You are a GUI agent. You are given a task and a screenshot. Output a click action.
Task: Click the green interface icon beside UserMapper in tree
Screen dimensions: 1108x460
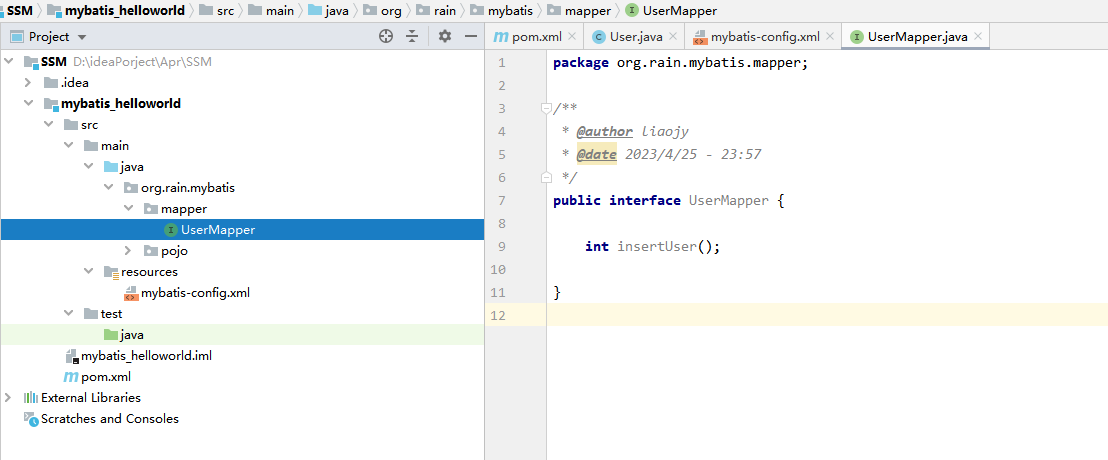(x=170, y=230)
